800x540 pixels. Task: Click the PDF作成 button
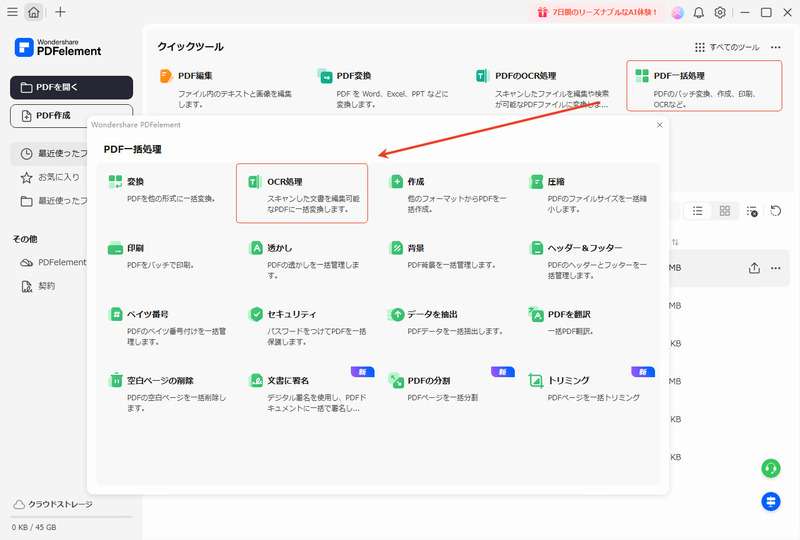pyautogui.click(x=71, y=115)
